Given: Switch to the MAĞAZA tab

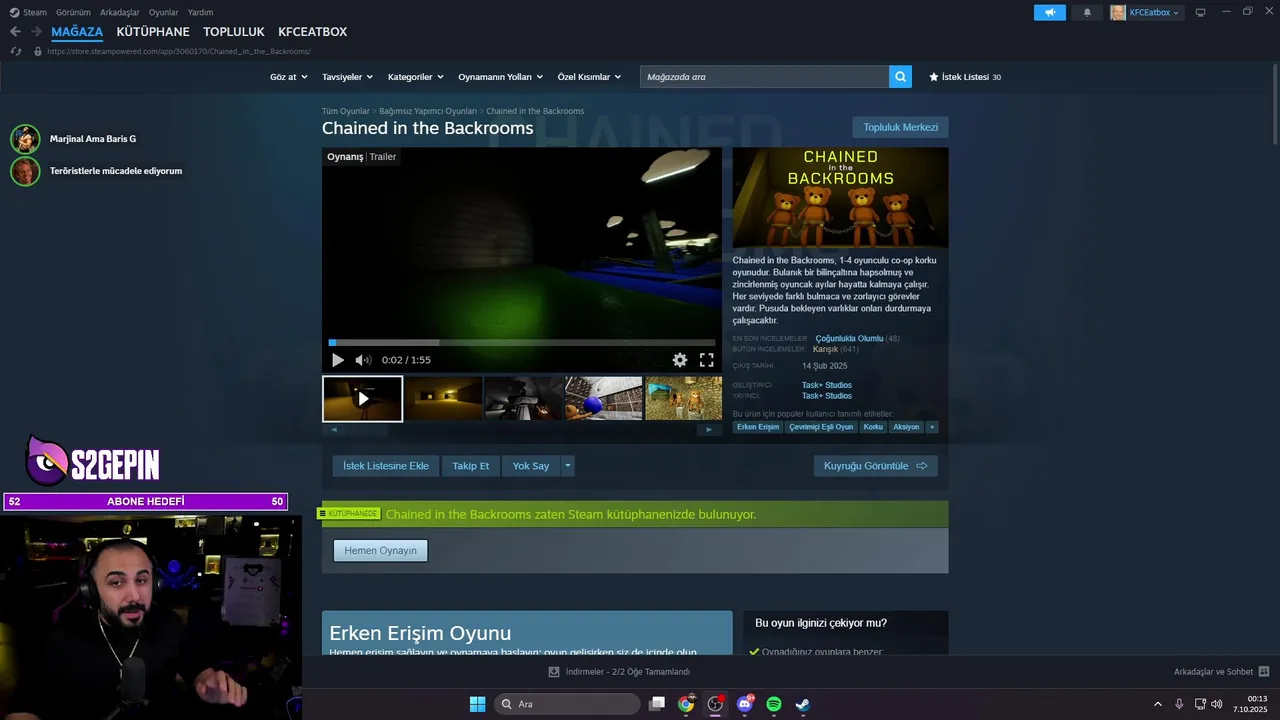Looking at the screenshot, I should tap(77, 32).
